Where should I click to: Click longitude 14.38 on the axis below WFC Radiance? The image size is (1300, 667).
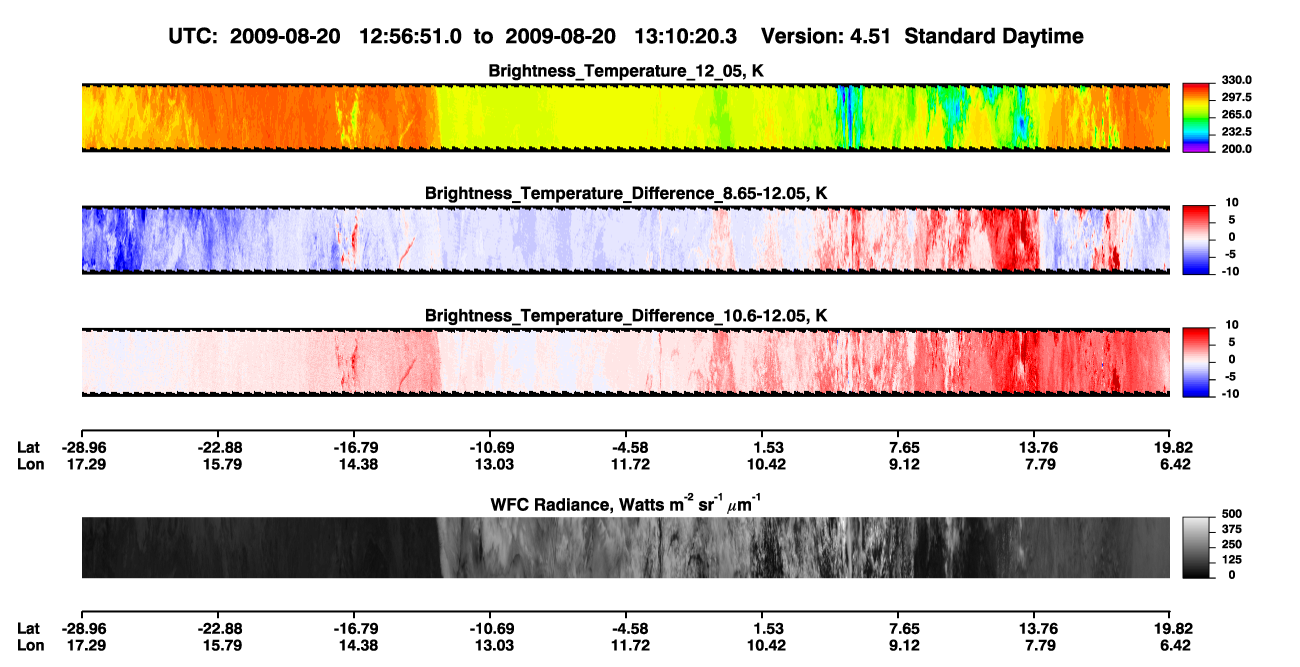355,644
